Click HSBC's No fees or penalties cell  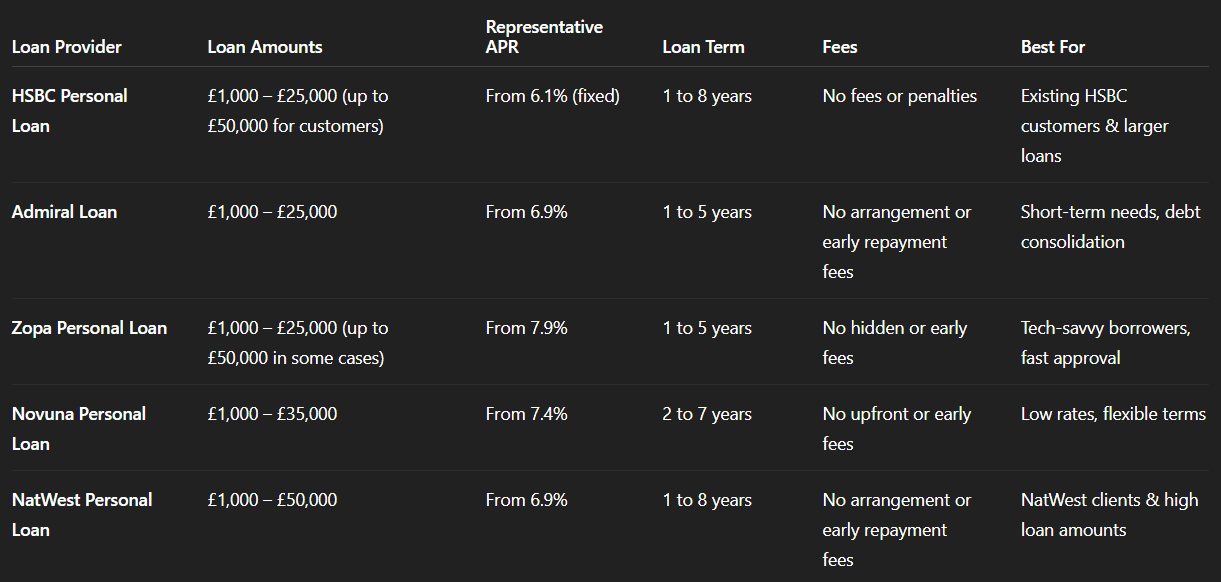tap(899, 96)
